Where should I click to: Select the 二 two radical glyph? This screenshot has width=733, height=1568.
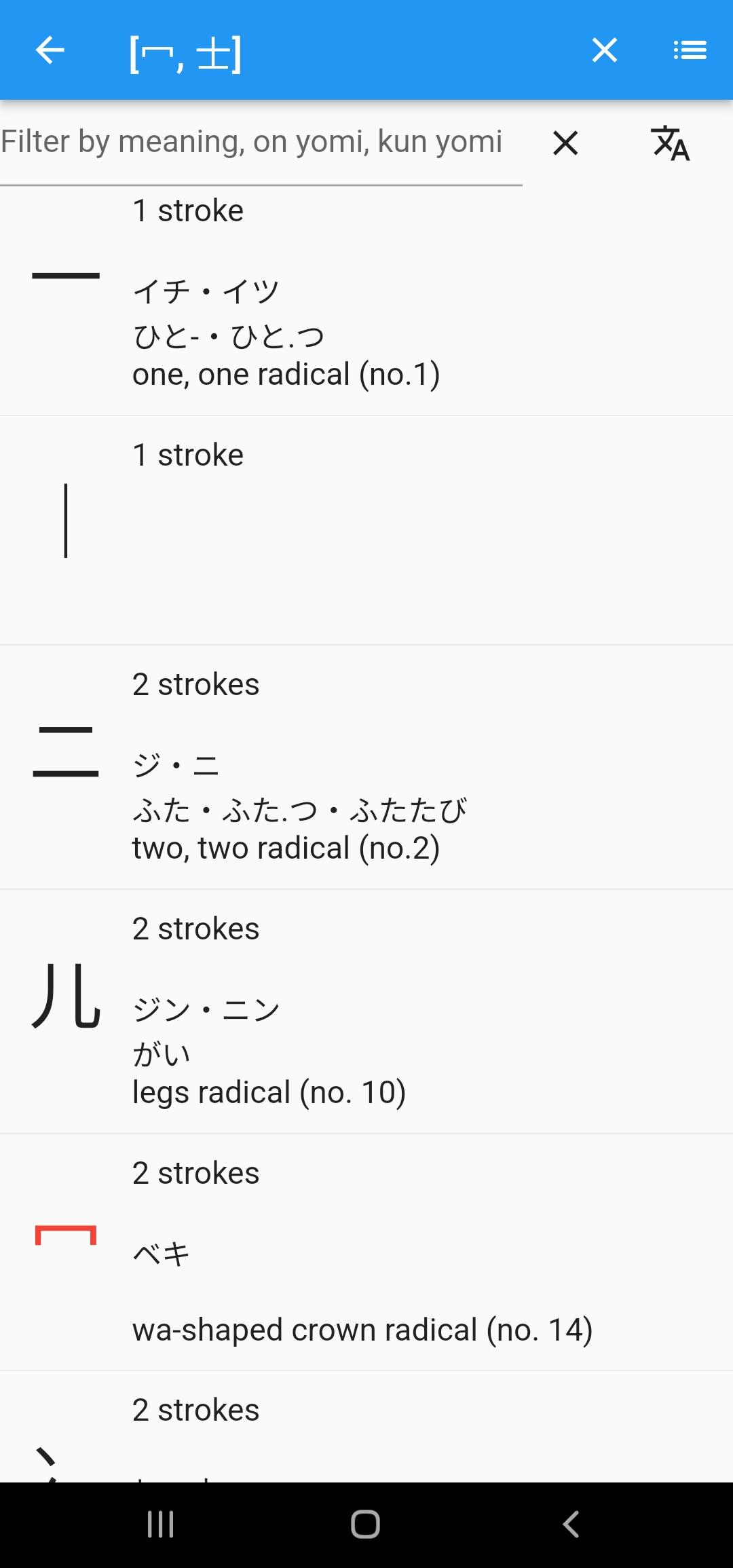[66, 751]
